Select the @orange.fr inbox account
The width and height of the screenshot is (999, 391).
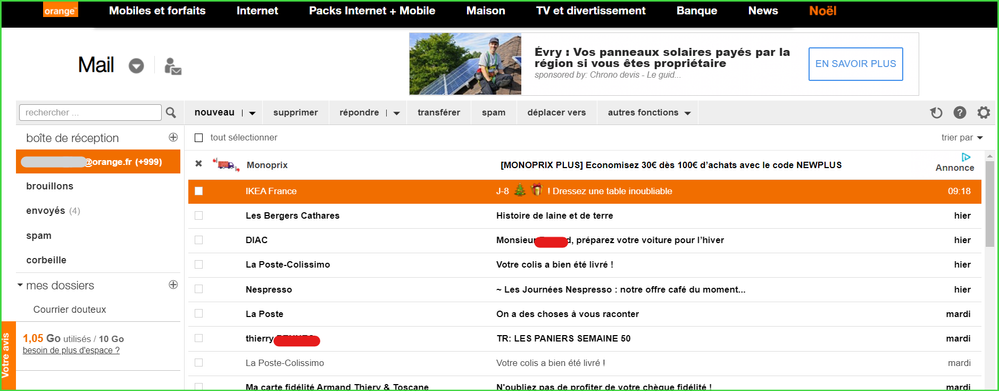[98, 162]
